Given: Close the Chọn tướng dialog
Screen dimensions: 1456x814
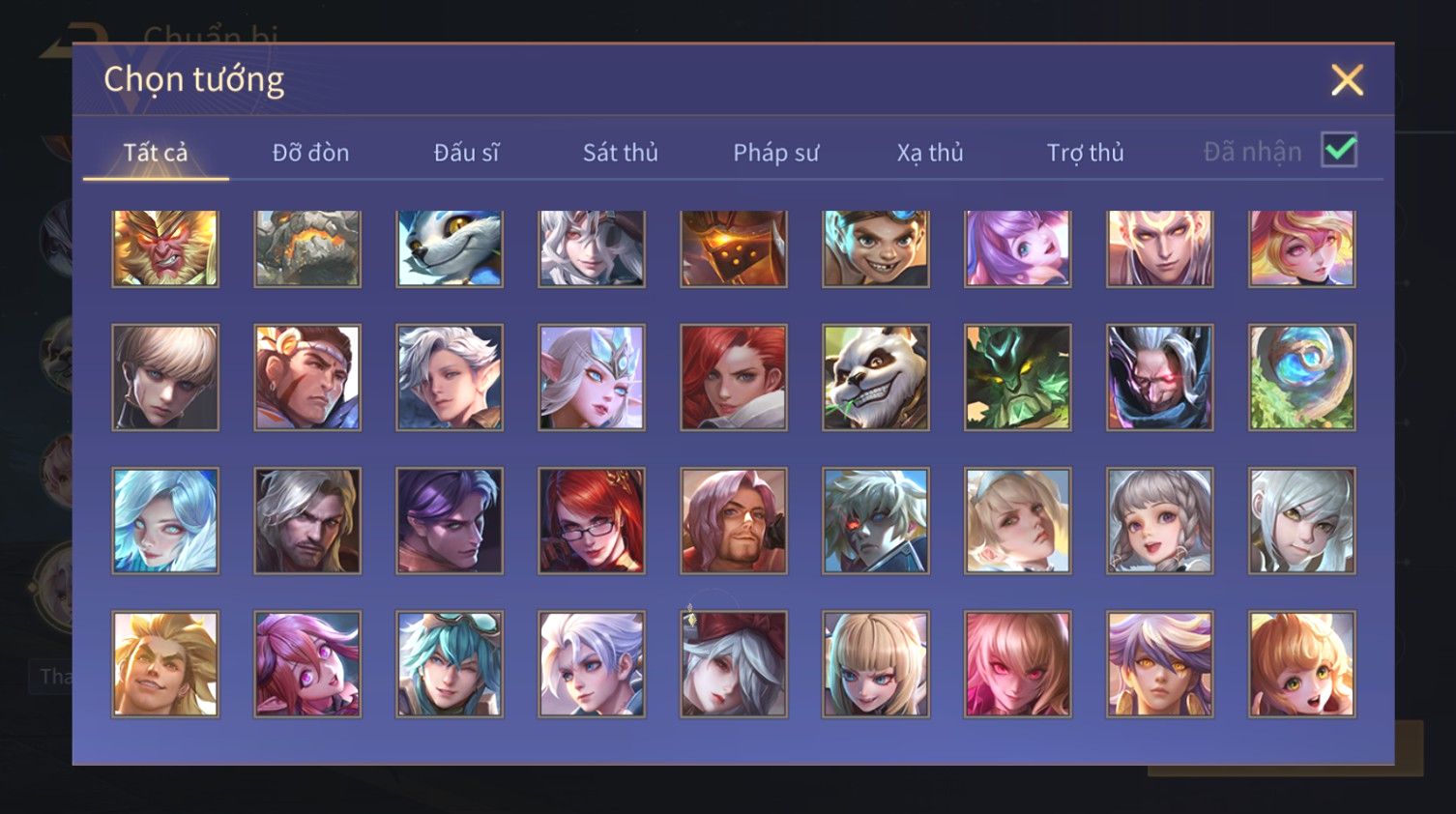Looking at the screenshot, I should [1347, 80].
